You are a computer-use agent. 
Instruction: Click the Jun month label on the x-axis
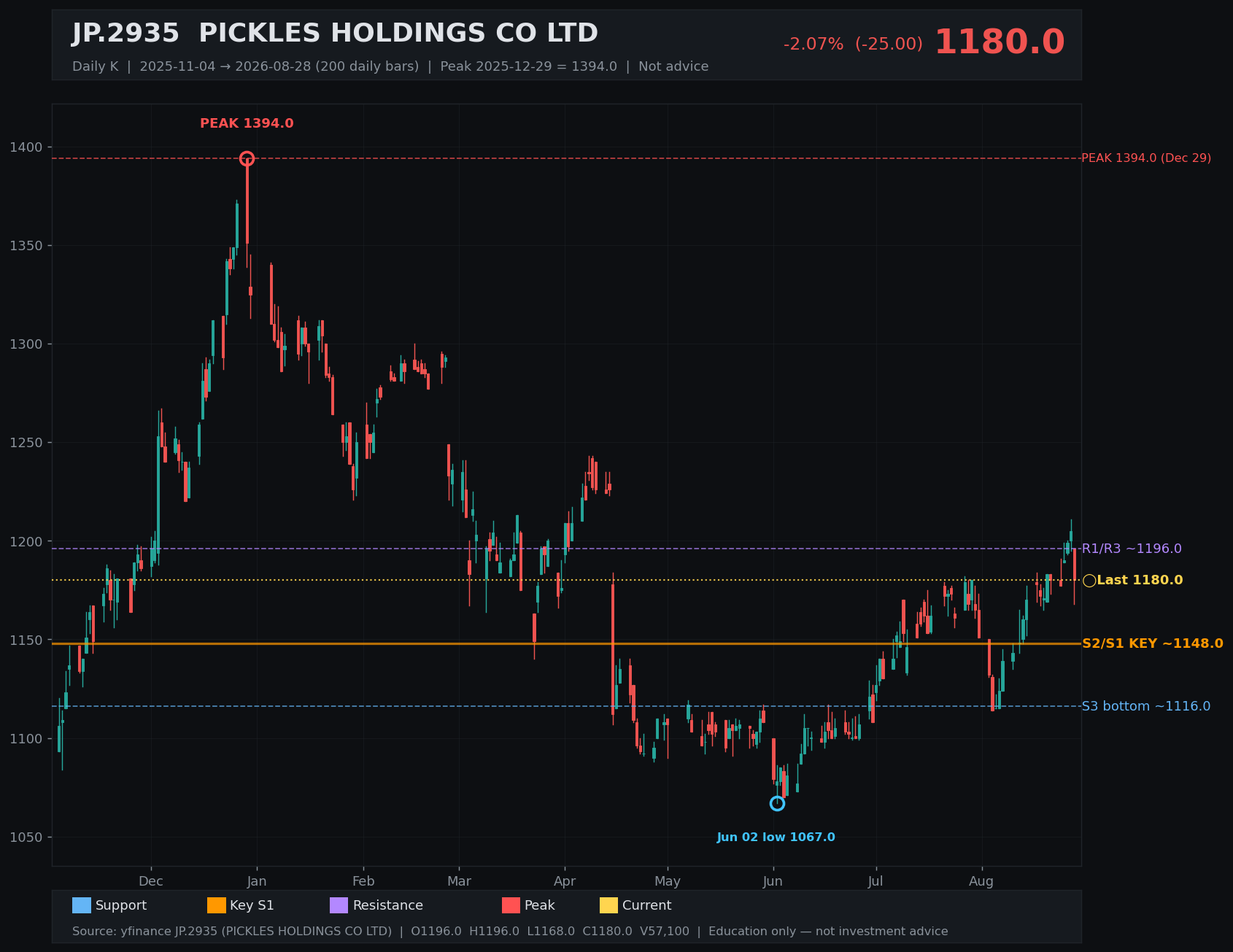tap(773, 881)
